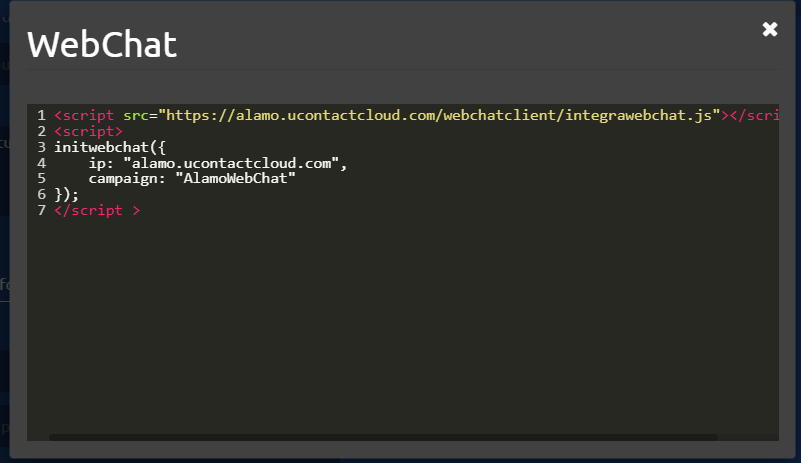This screenshot has height=463, width=801.
Task: Click the closing /script tag on line seven
Action: pos(97,210)
